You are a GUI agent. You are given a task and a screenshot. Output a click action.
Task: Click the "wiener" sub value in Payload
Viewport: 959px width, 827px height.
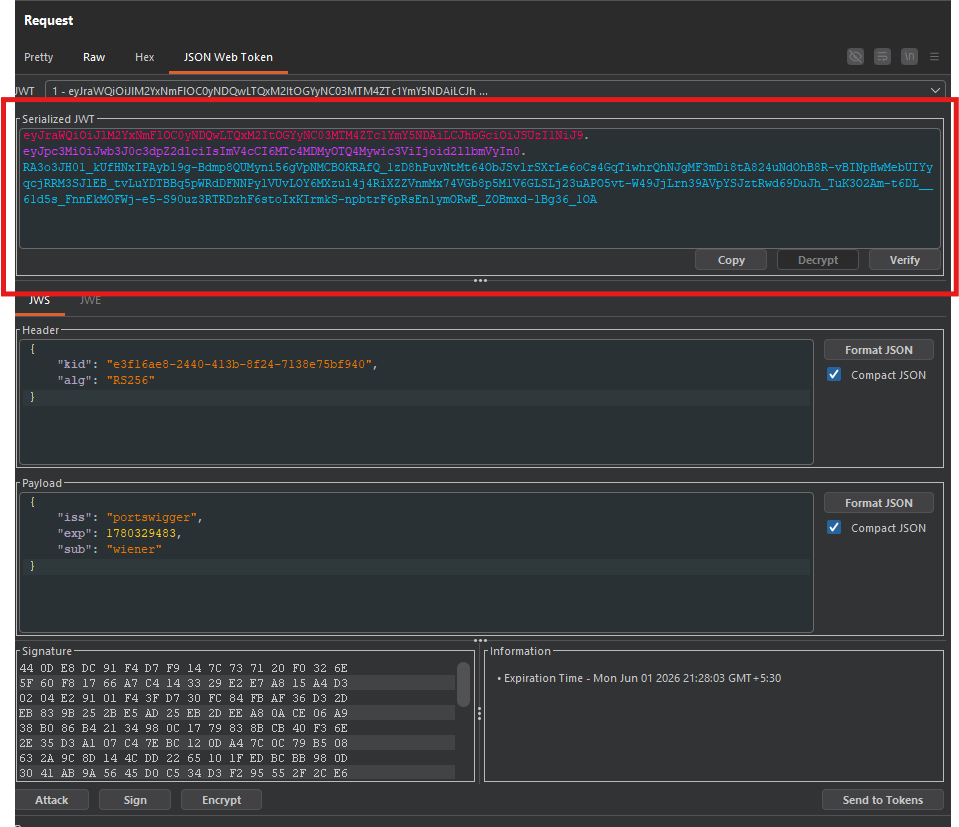[x=134, y=549]
